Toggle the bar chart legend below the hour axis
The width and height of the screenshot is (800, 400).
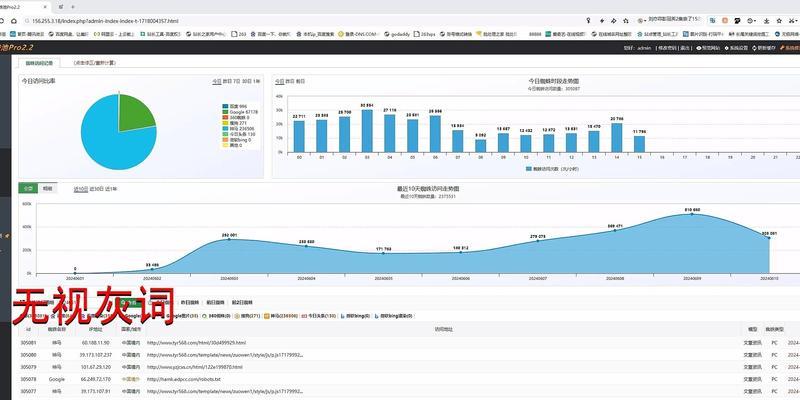552,168
